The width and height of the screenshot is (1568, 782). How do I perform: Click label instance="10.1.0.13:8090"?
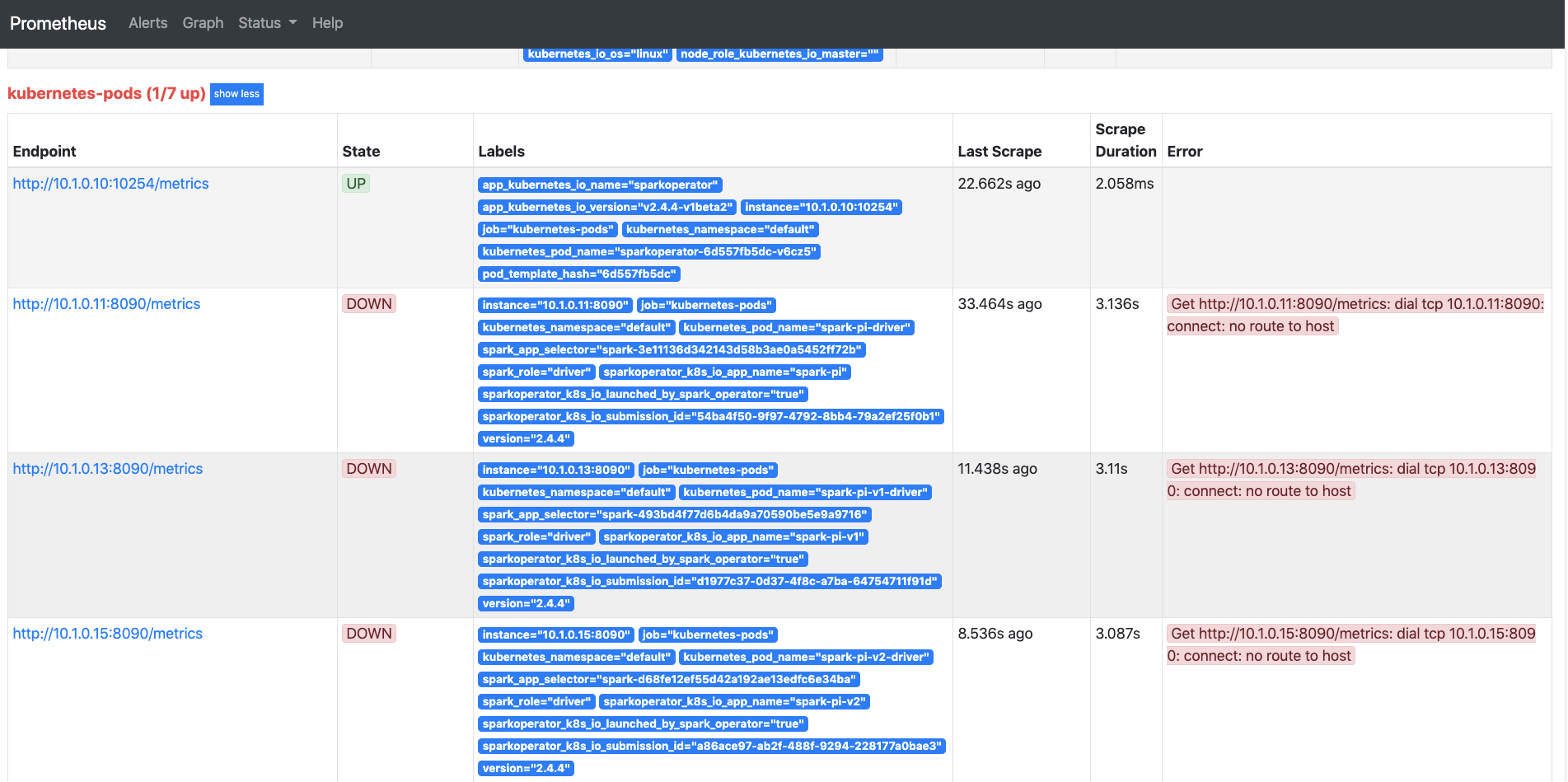tap(556, 471)
